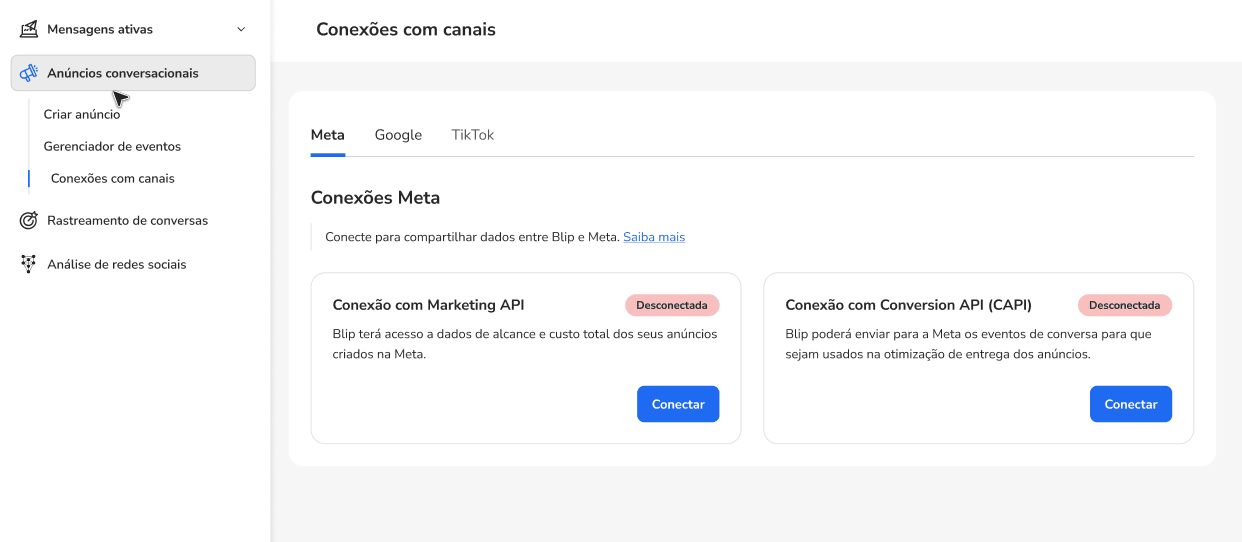This screenshot has width=1242, height=542.
Task: Expand the Mensagens ativas chevron
Action: point(241,30)
